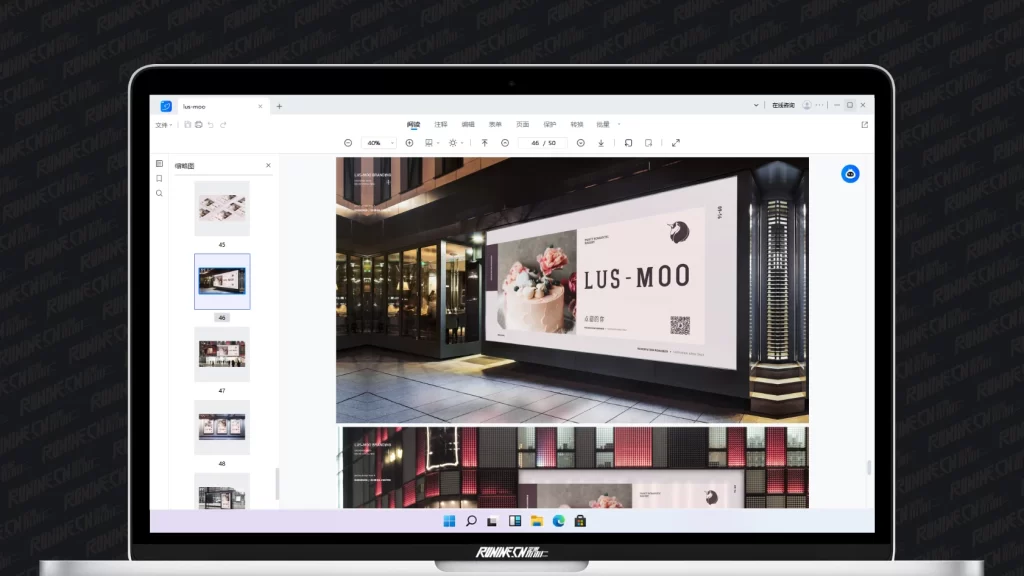This screenshot has height=576, width=1024.
Task: Expand the 文件 file menu
Action: [163, 125]
